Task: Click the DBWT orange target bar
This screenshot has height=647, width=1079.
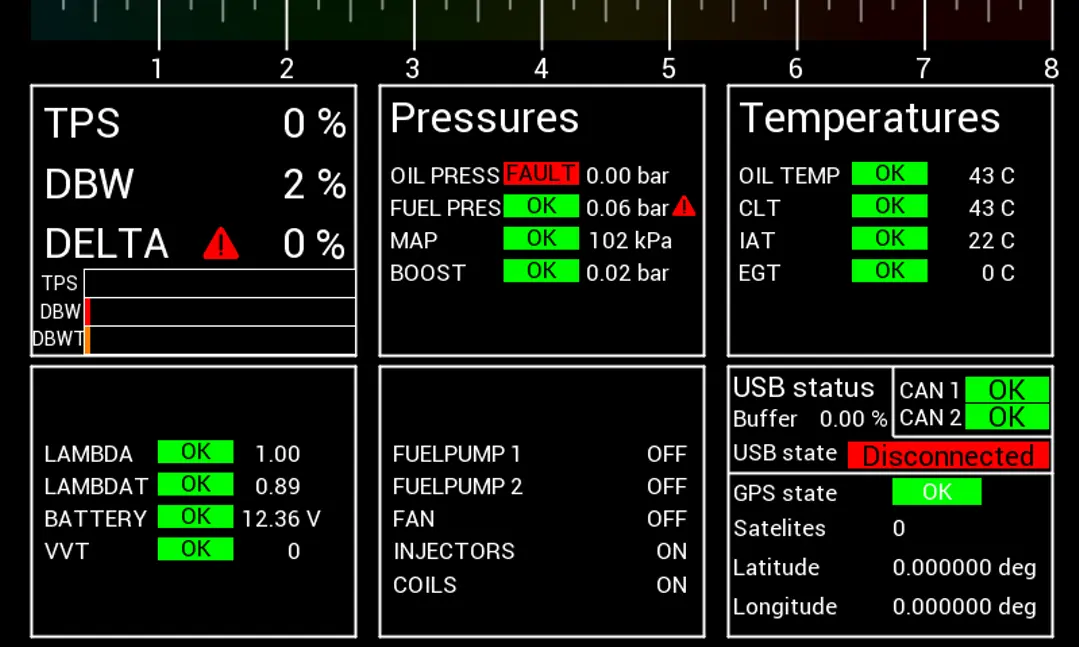Action: (87, 340)
